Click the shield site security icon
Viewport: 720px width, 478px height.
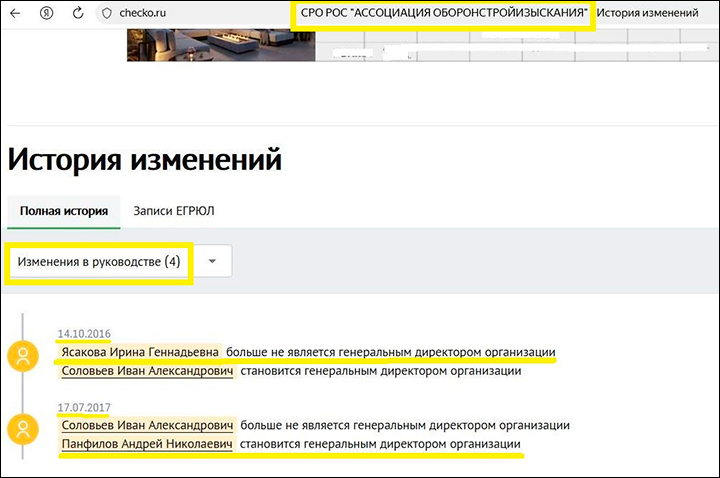[x=108, y=14]
